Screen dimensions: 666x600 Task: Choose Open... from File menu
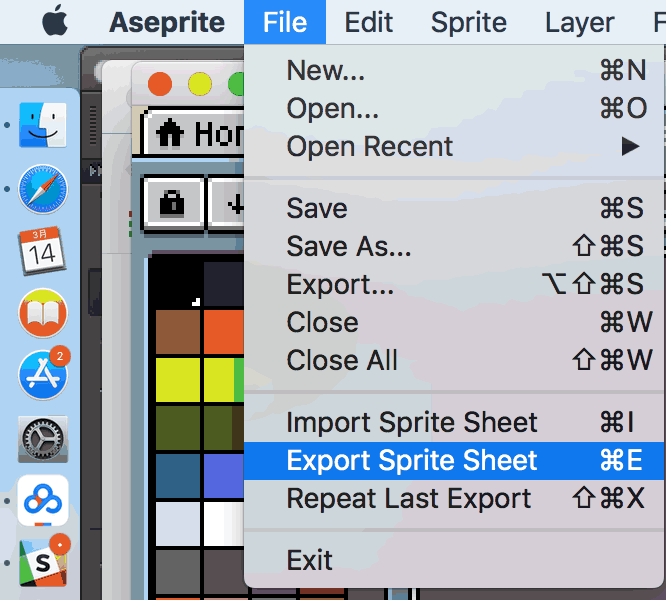point(454,108)
